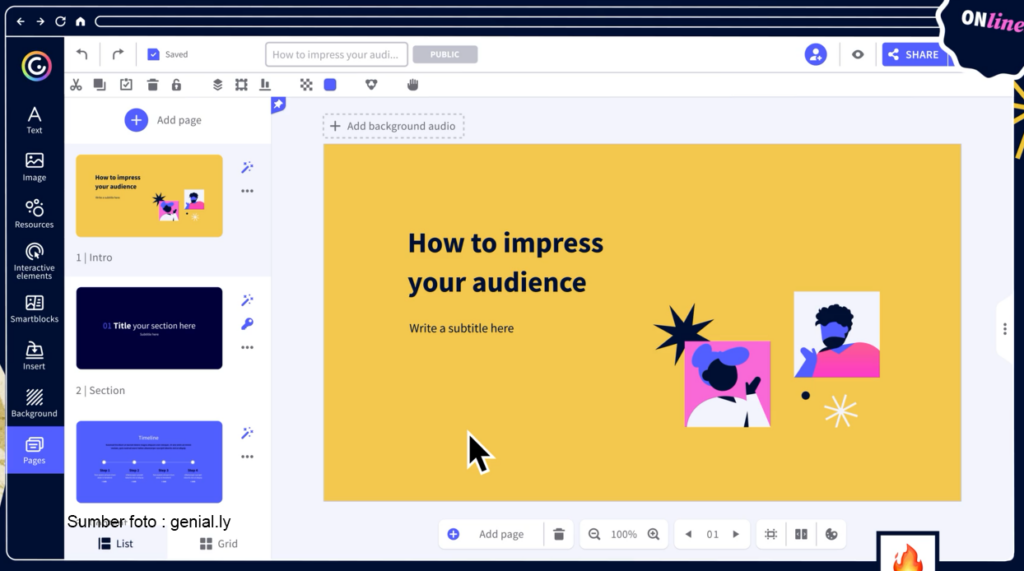The height and width of the screenshot is (571, 1024).
Task: Select the Pages tab in sidebar
Action: pyautogui.click(x=34, y=451)
